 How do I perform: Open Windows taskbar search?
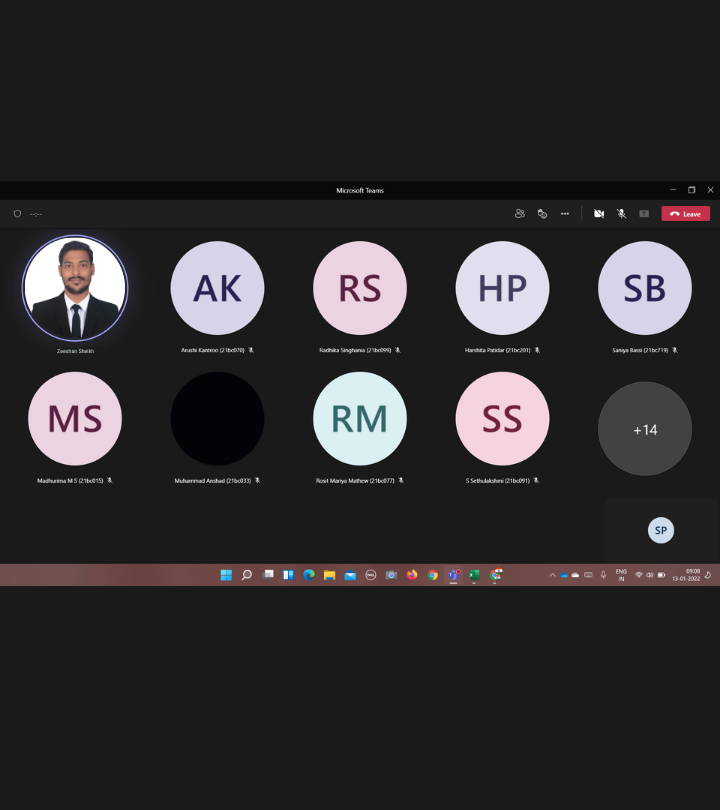point(247,575)
